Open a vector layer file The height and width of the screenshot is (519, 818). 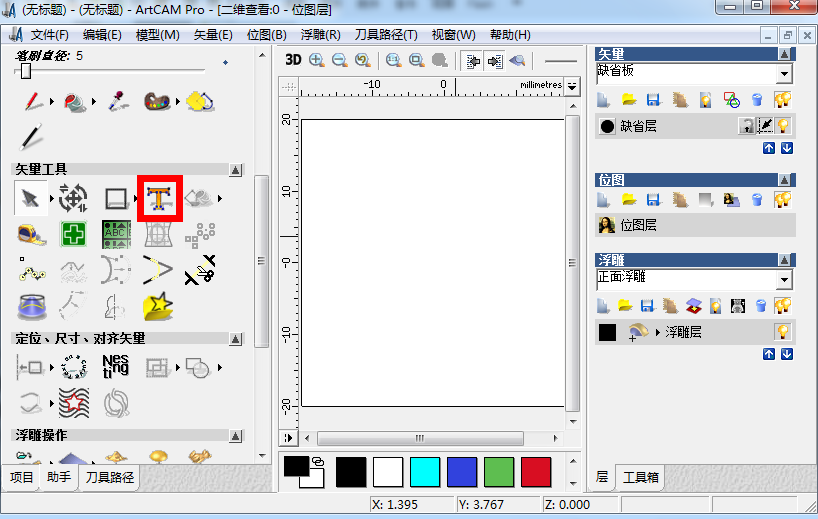(629, 99)
